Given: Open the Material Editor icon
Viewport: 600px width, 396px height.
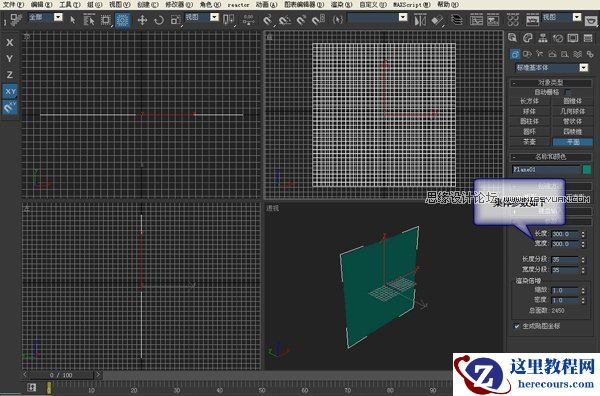Looking at the screenshot, I should tap(513, 20).
